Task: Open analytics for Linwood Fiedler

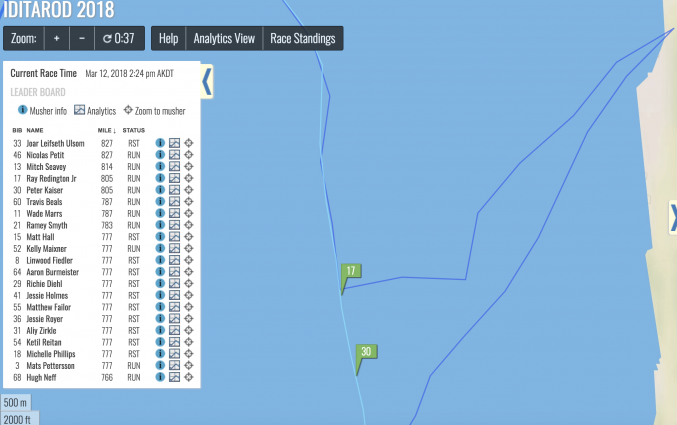Action: coord(174,260)
